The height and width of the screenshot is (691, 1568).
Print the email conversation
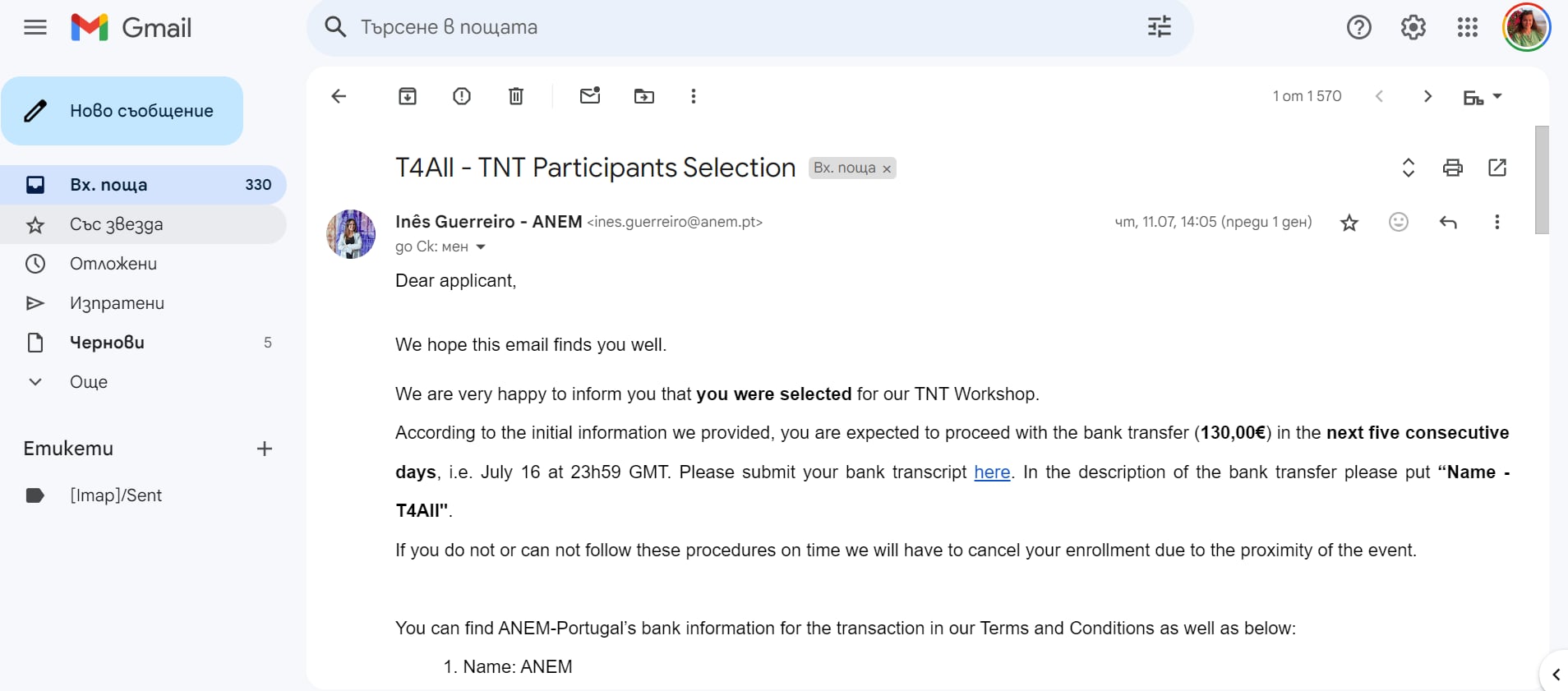1453,168
